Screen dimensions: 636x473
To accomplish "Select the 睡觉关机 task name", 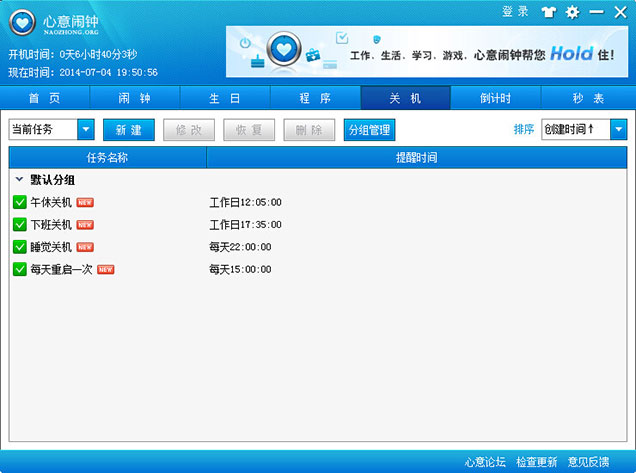I will pos(51,247).
